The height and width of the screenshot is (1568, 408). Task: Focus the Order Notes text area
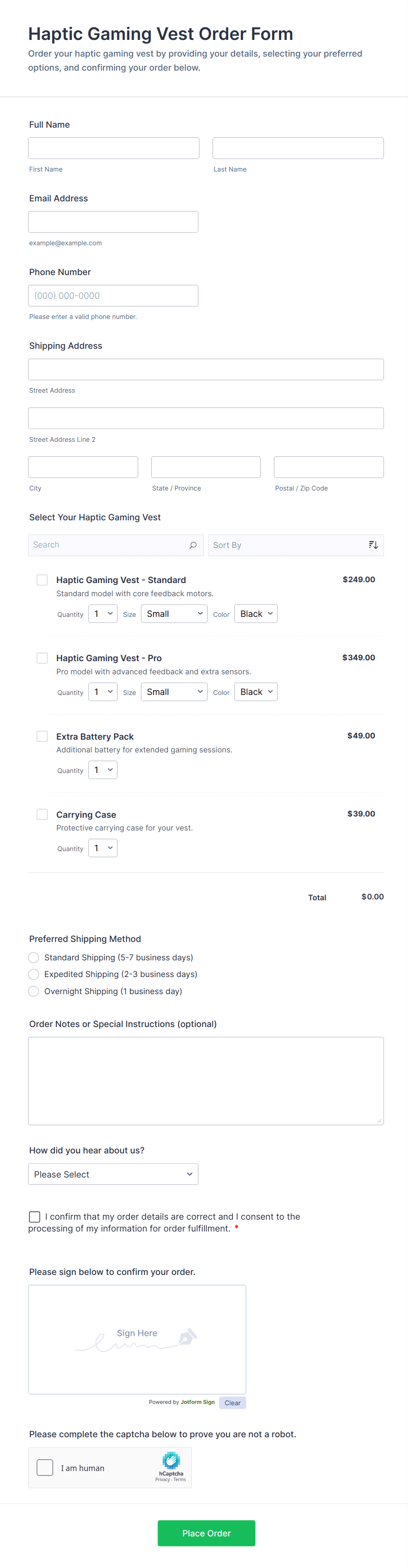click(206, 1081)
